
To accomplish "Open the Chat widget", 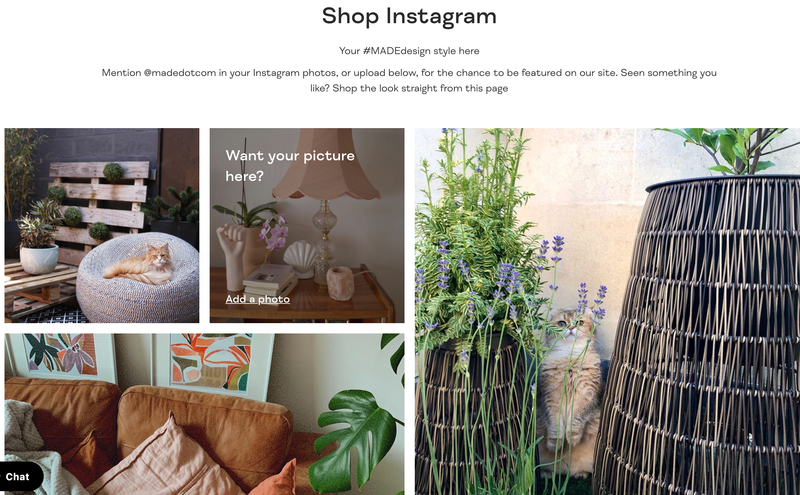I will [x=18, y=477].
